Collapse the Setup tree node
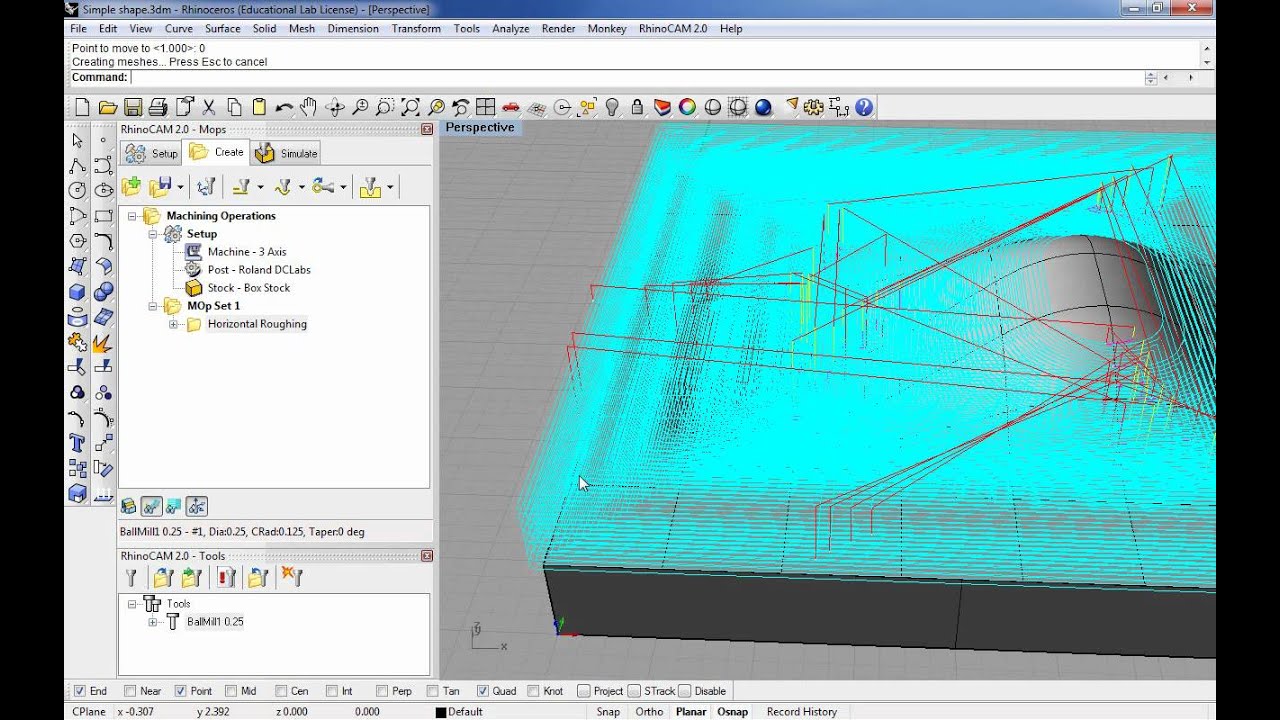The image size is (1280, 720). coord(153,234)
